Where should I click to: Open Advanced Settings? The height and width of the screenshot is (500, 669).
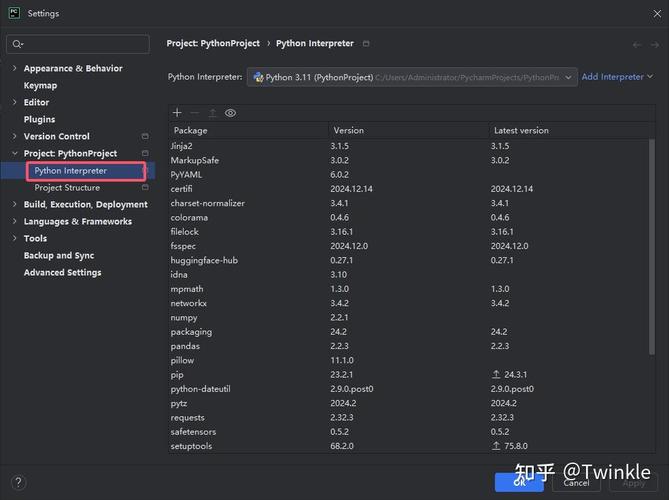pos(63,273)
